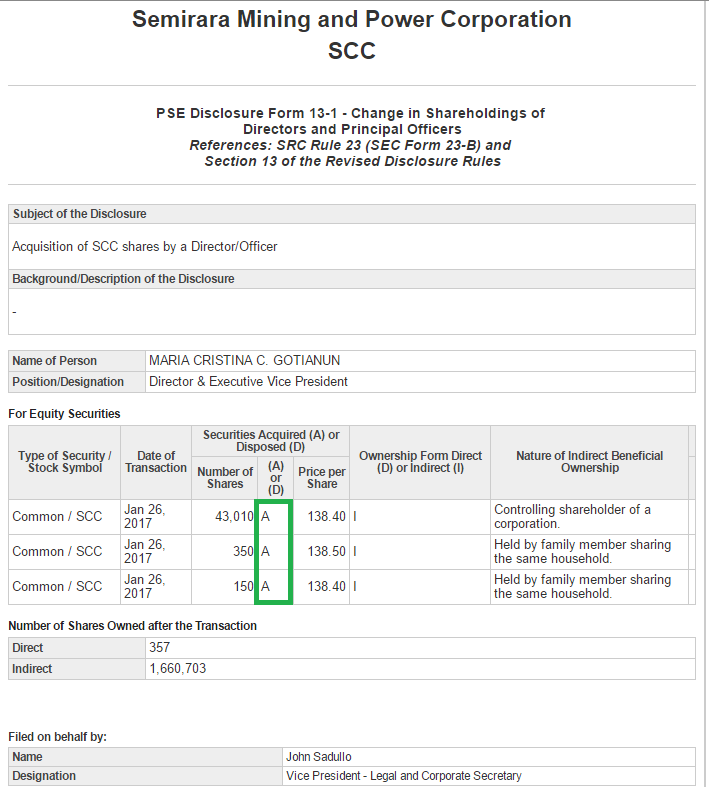The image size is (709, 787).
Task: Click the Acquisition of SCC shares text
Action: (x=144, y=246)
